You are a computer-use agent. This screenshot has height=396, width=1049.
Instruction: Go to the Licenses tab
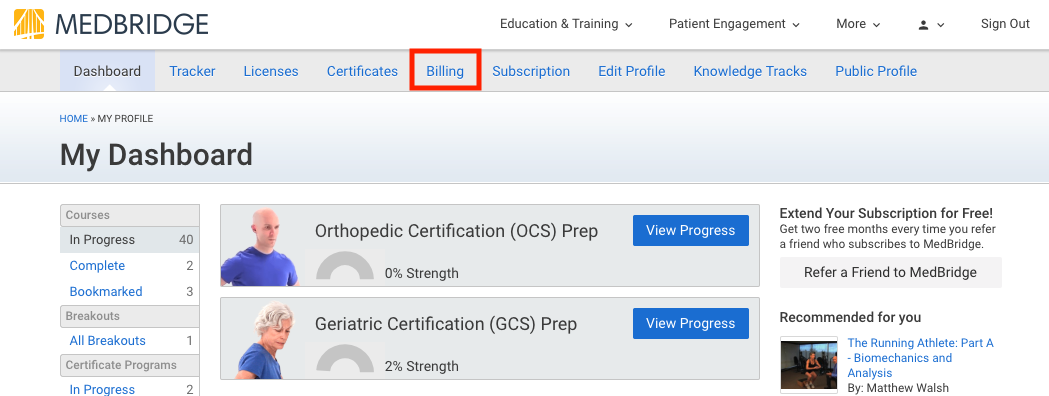tap(271, 72)
